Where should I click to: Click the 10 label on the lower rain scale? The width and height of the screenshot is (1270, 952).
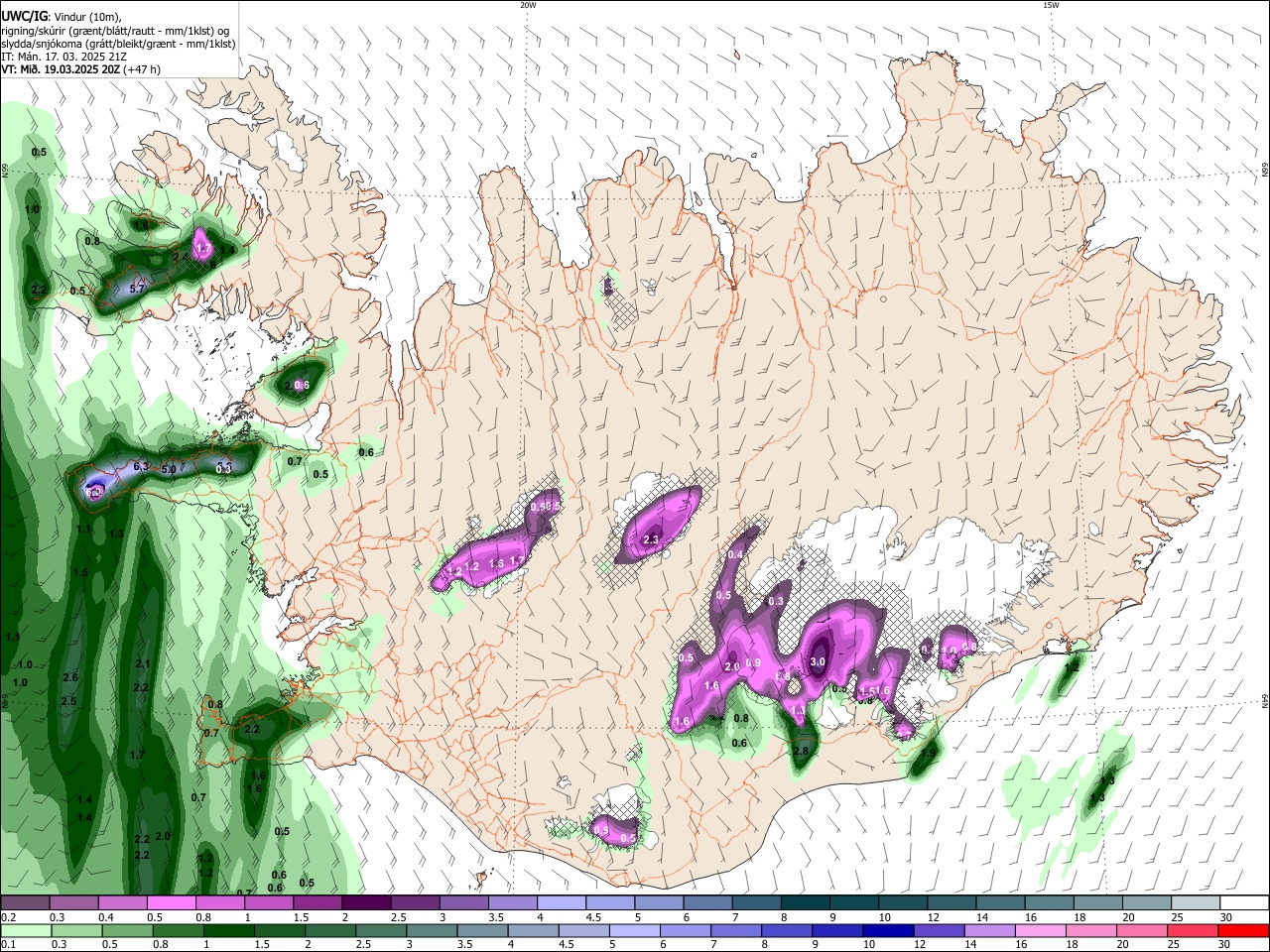click(869, 945)
